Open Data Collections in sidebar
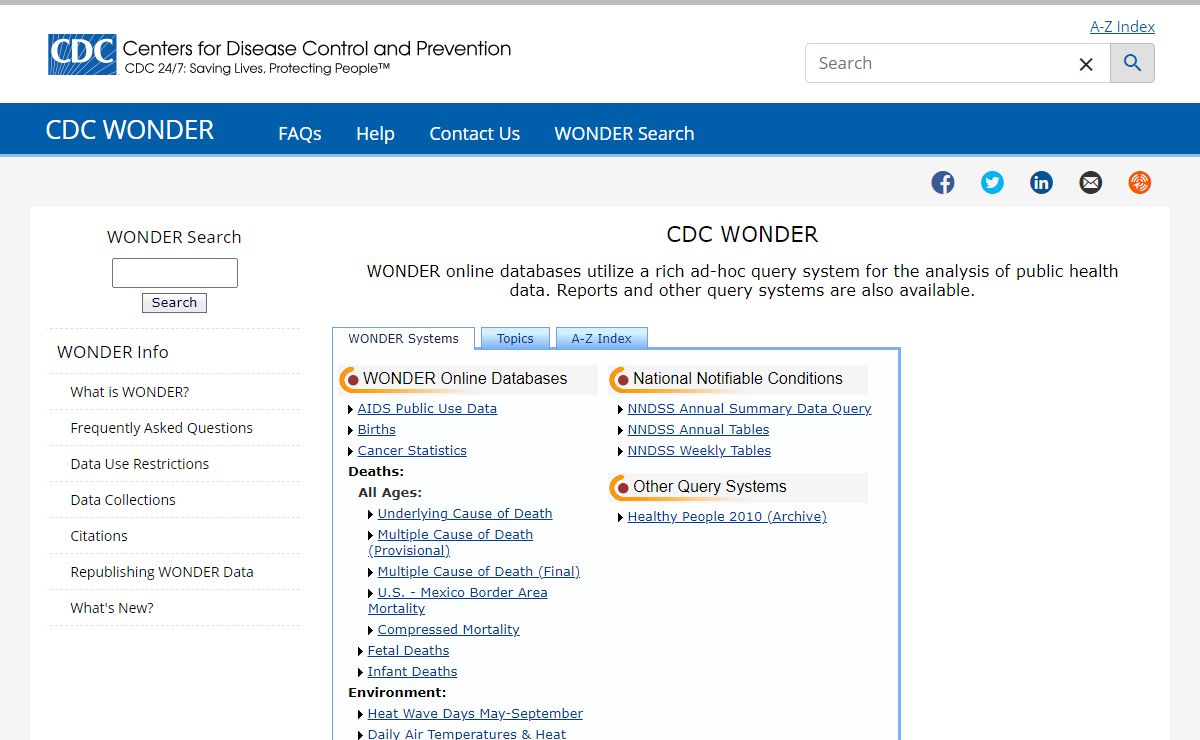 (x=123, y=500)
